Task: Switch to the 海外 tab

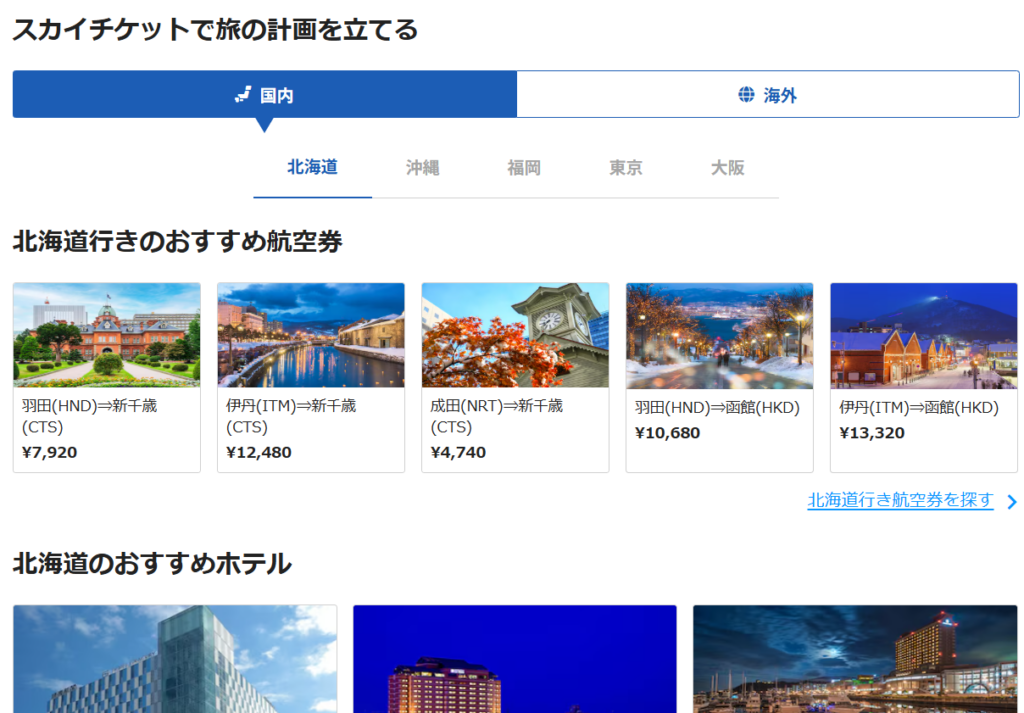Action: [x=767, y=95]
